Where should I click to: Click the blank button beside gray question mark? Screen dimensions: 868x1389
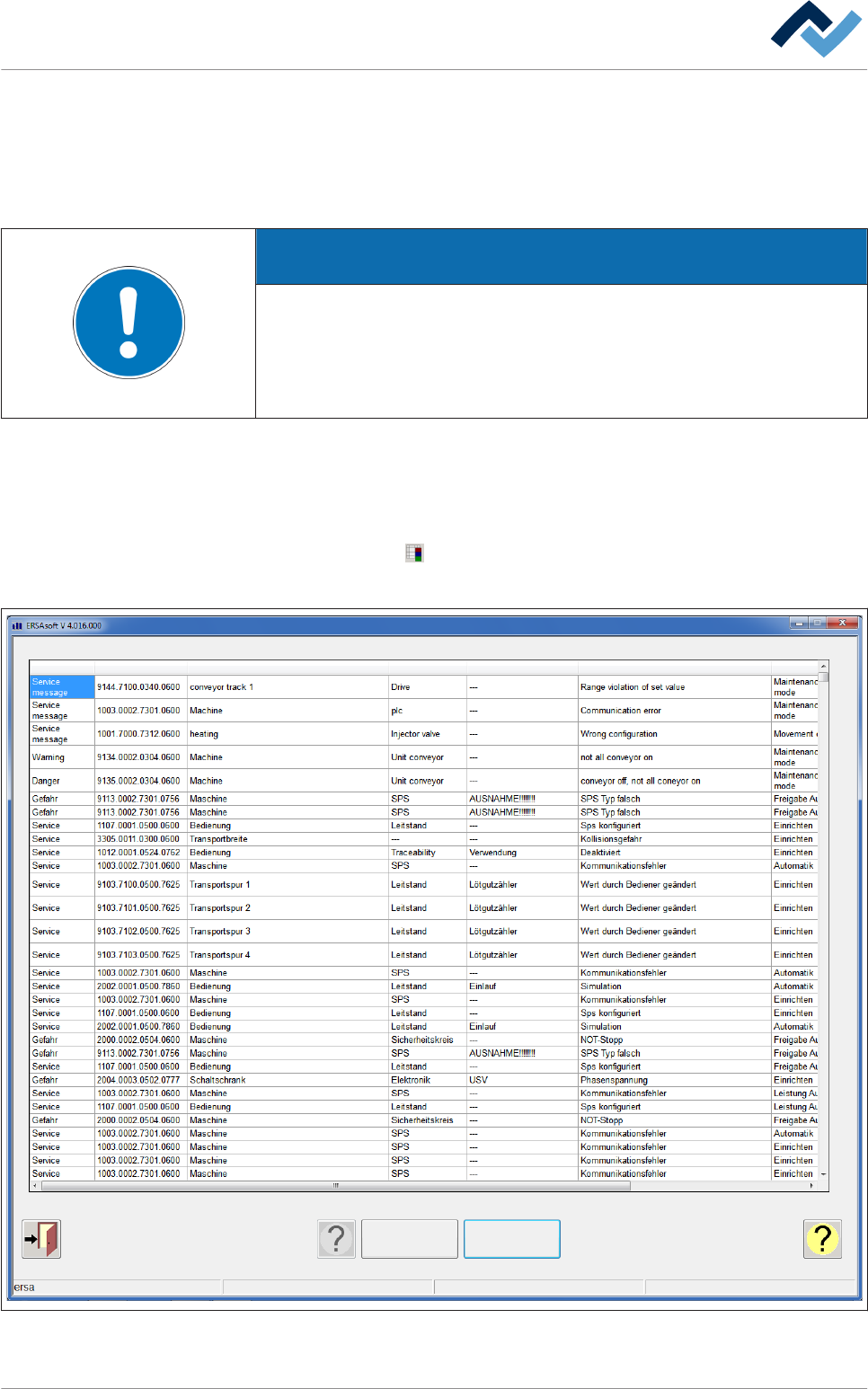(x=410, y=1239)
